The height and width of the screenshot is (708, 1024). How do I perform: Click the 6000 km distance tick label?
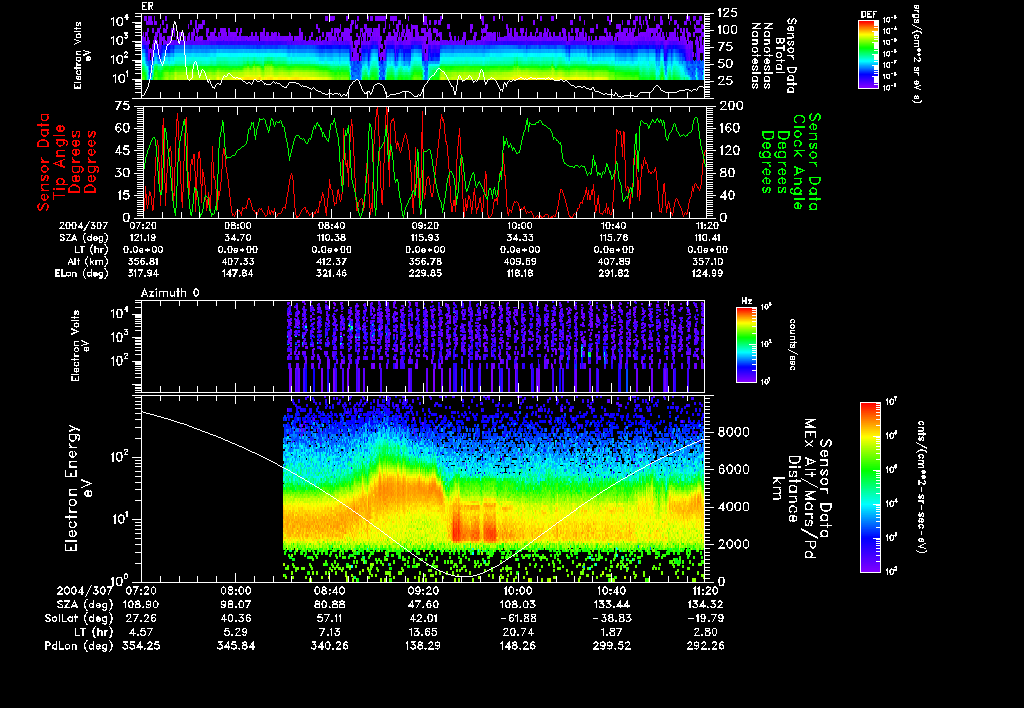coord(733,470)
